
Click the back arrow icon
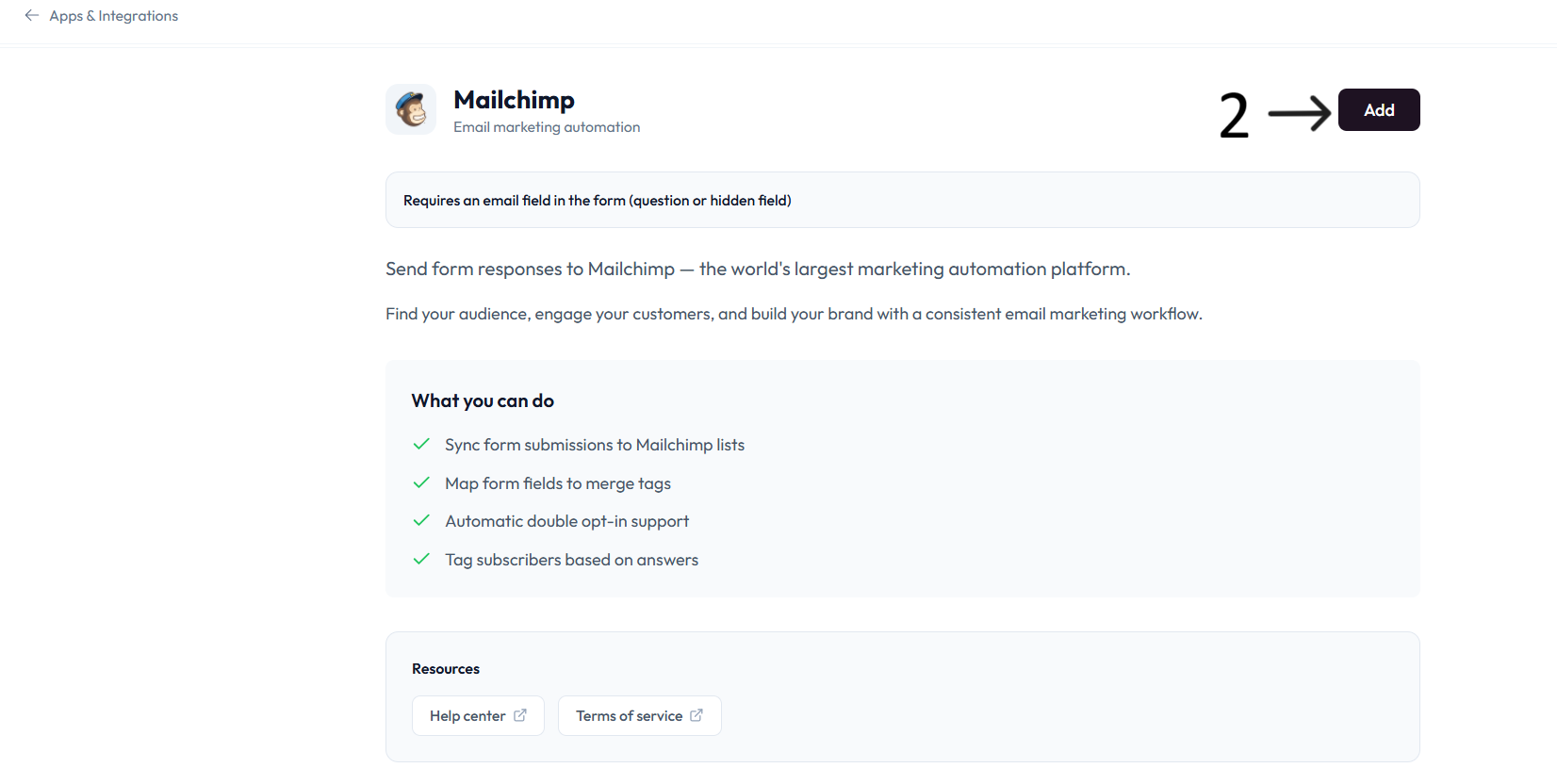pyautogui.click(x=31, y=15)
